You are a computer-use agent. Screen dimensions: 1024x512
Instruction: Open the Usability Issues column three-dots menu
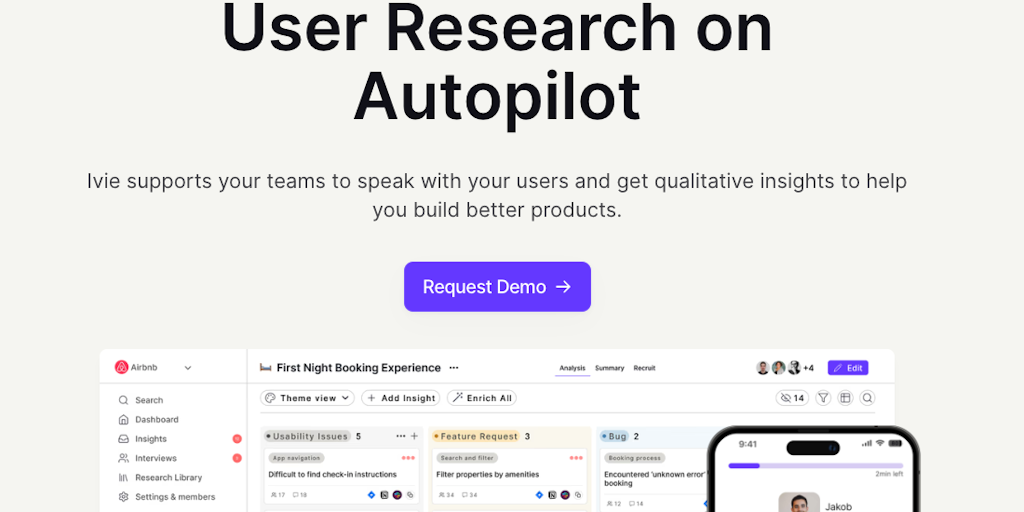(400, 436)
